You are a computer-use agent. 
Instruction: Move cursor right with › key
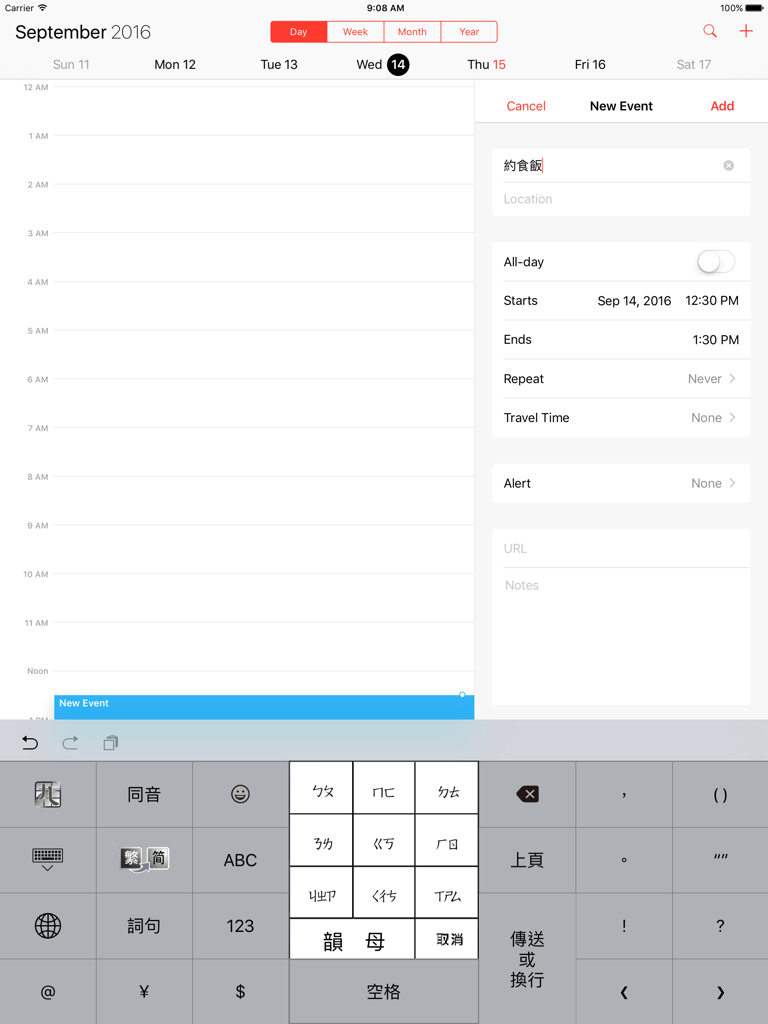click(x=720, y=991)
